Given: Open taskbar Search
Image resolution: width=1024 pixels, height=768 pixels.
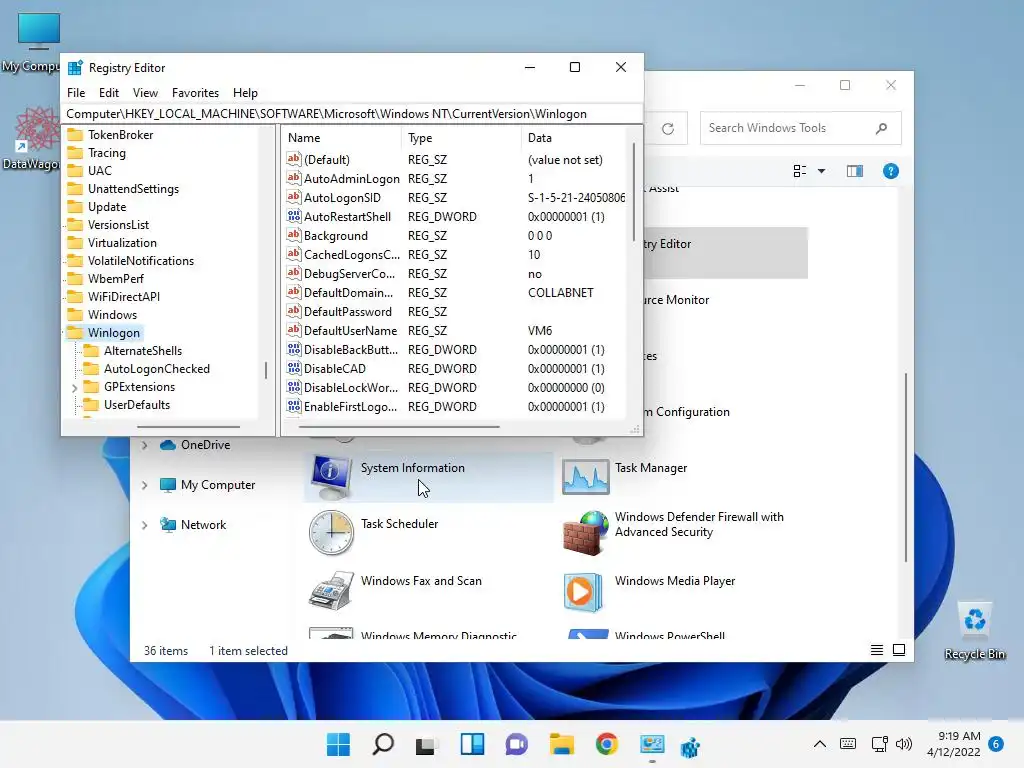Looking at the screenshot, I should pyautogui.click(x=383, y=744).
